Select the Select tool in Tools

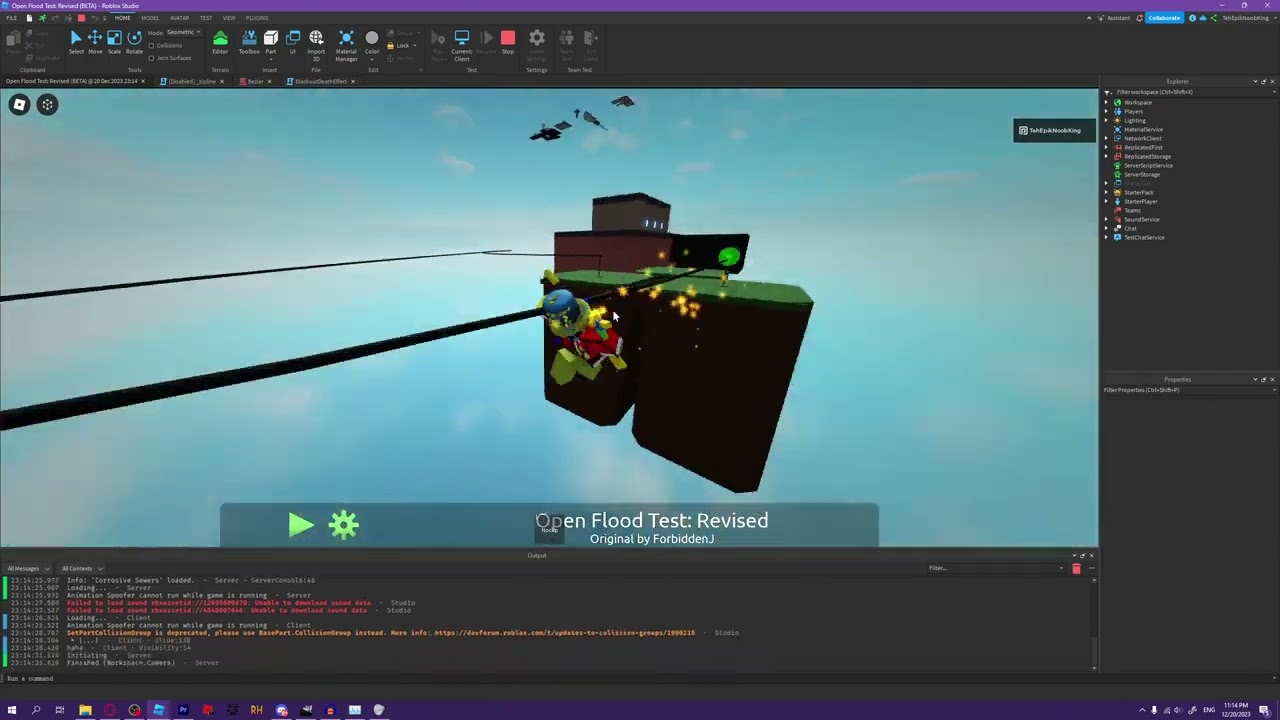pos(76,41)
